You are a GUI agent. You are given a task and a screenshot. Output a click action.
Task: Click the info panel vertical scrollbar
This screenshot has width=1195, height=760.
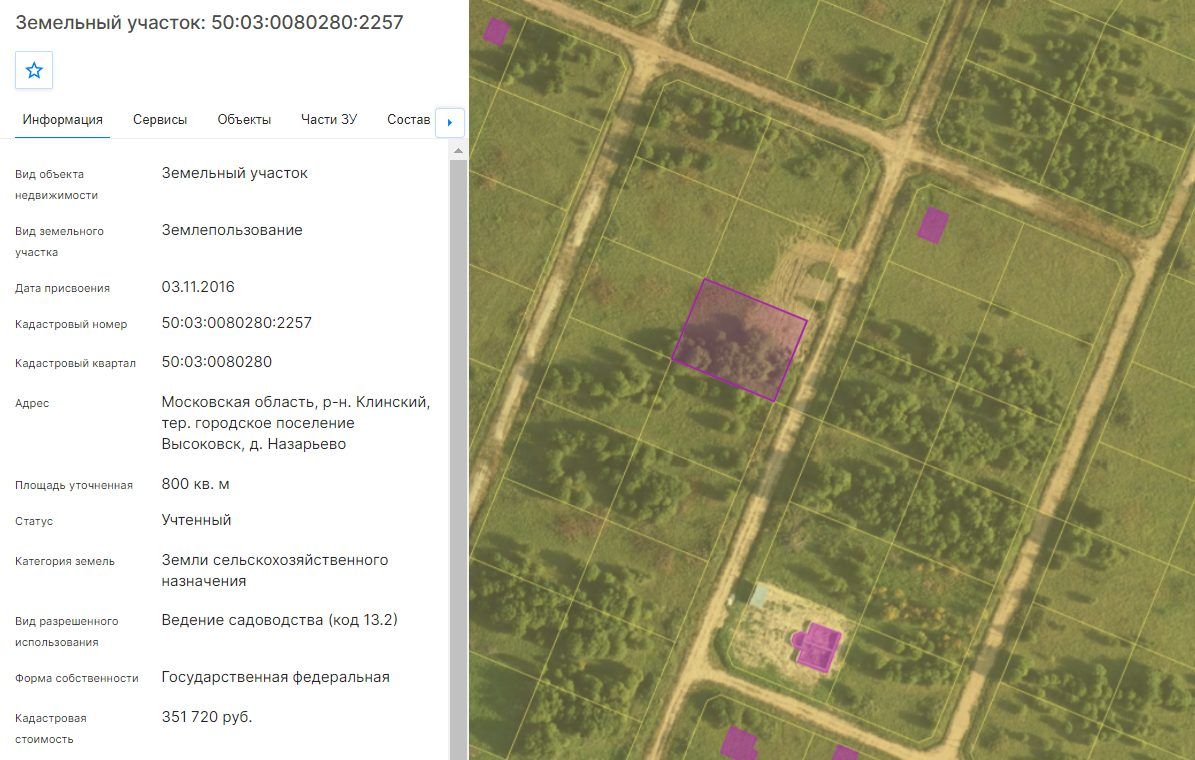coord(458,459)
